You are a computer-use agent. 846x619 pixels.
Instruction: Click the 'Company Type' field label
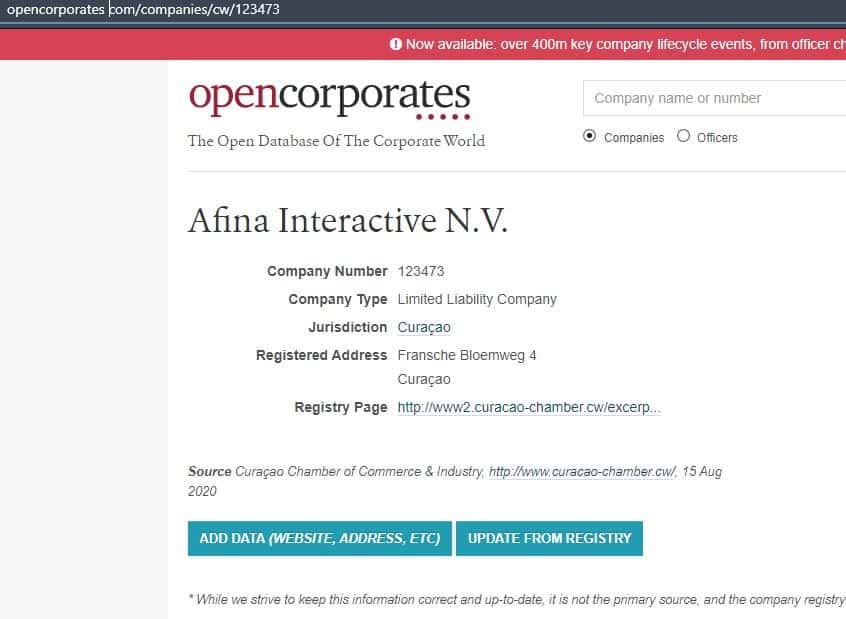[x=337, y=299]
